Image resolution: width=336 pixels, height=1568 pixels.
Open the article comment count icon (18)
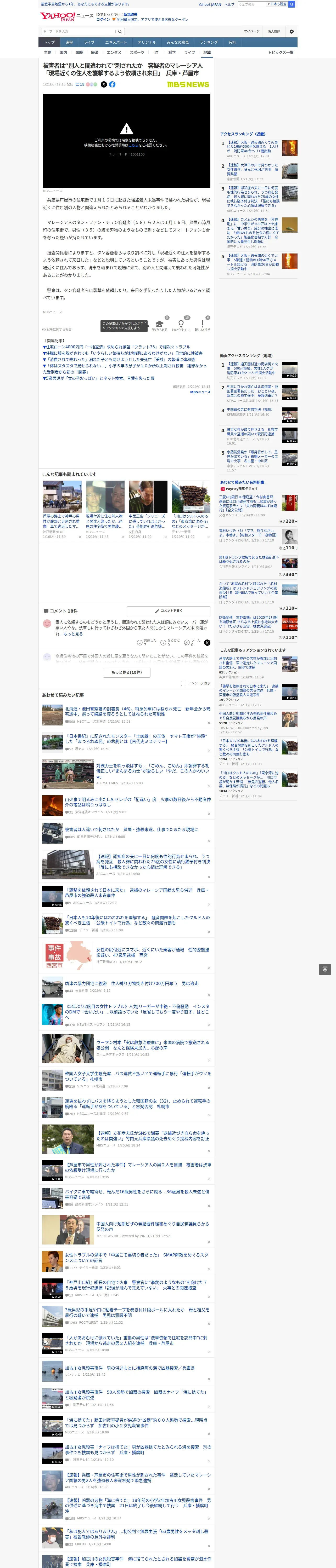80,85
